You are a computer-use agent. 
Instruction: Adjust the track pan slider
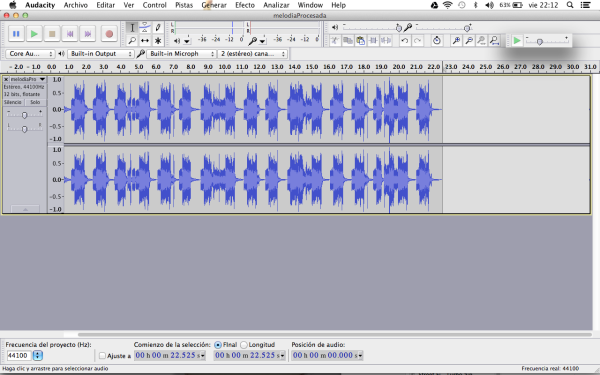click(x=24, y=129)
